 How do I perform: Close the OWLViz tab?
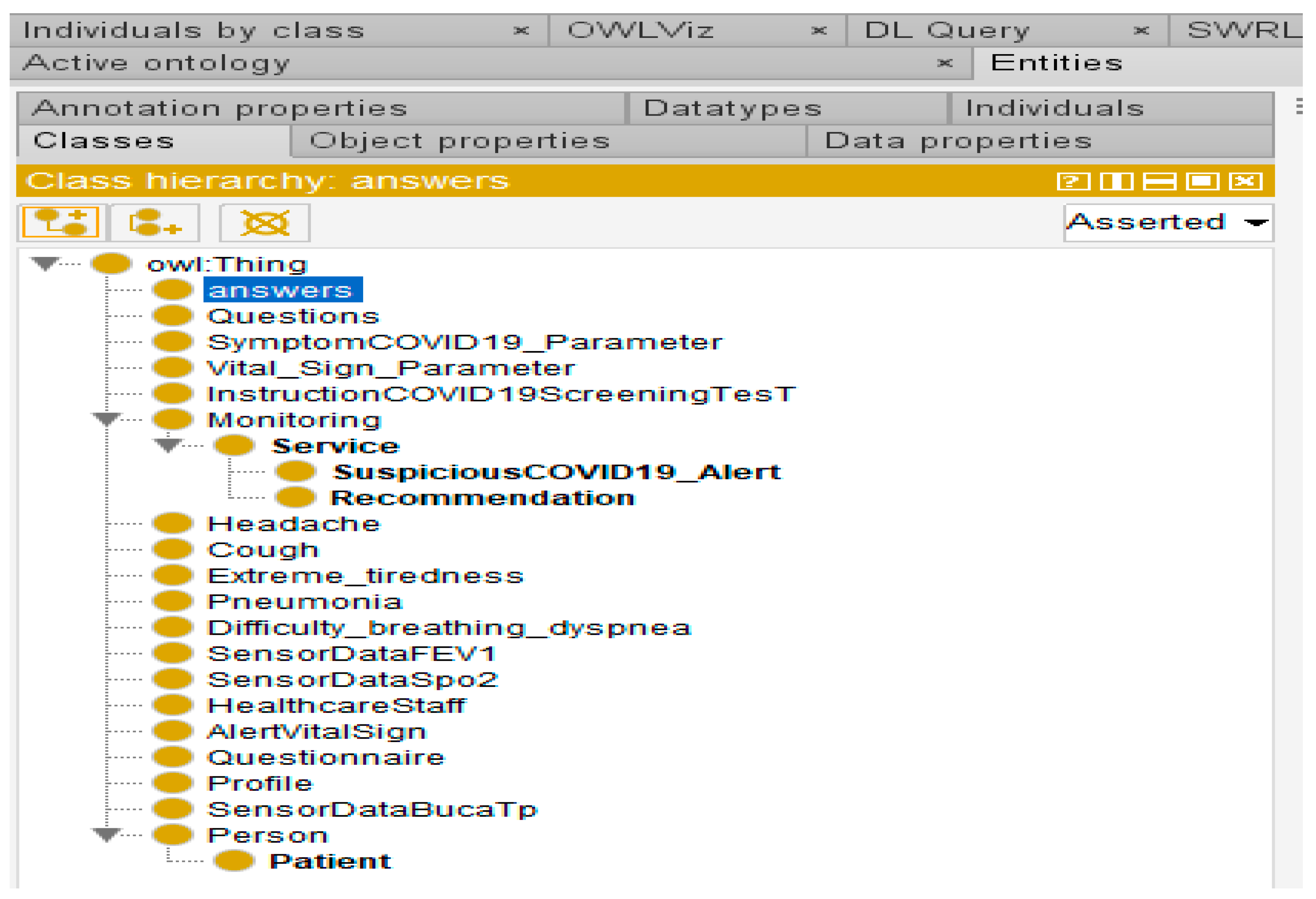[x=819, y=31]
